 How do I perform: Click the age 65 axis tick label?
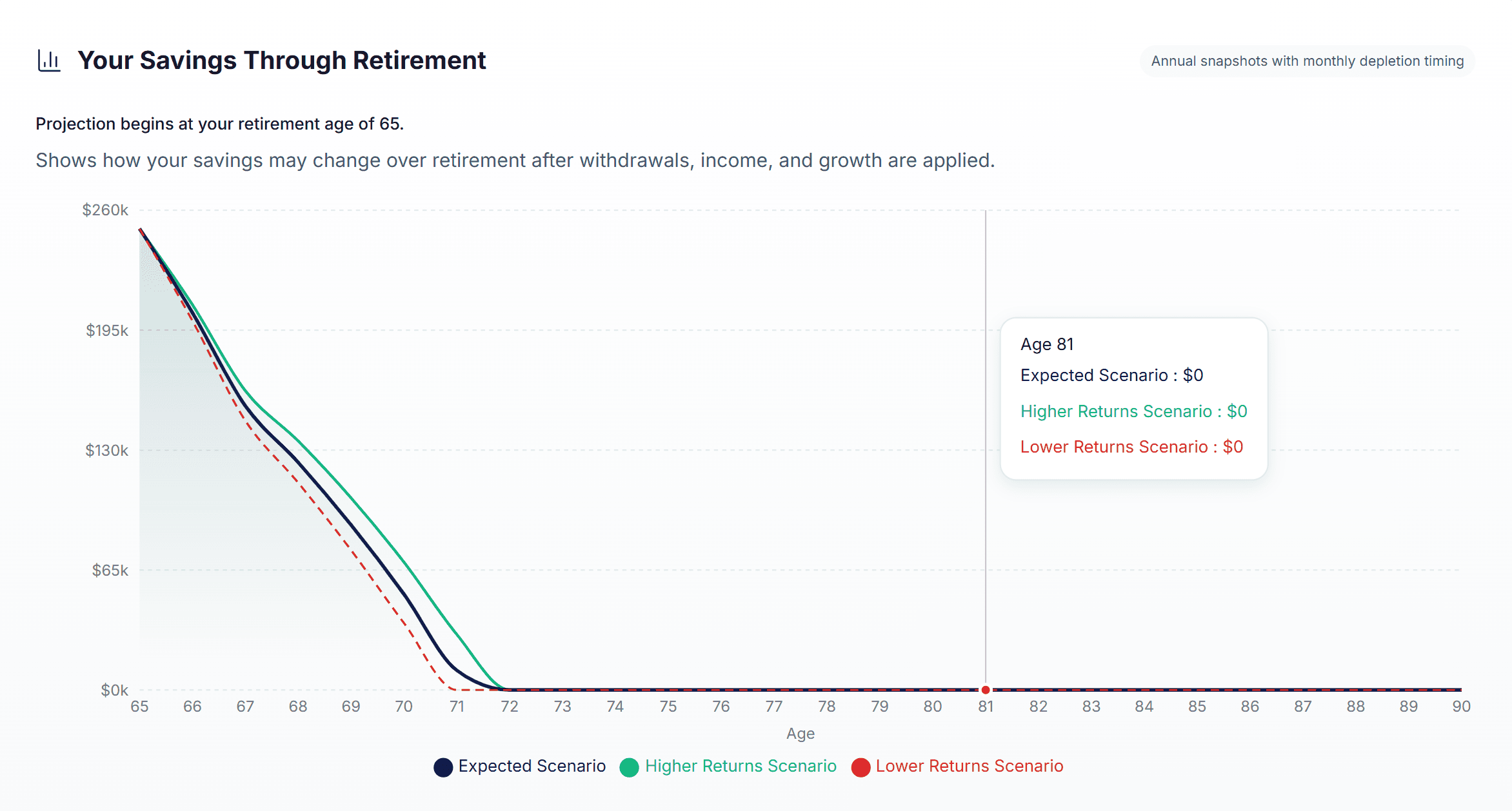[x=139, y=707]
